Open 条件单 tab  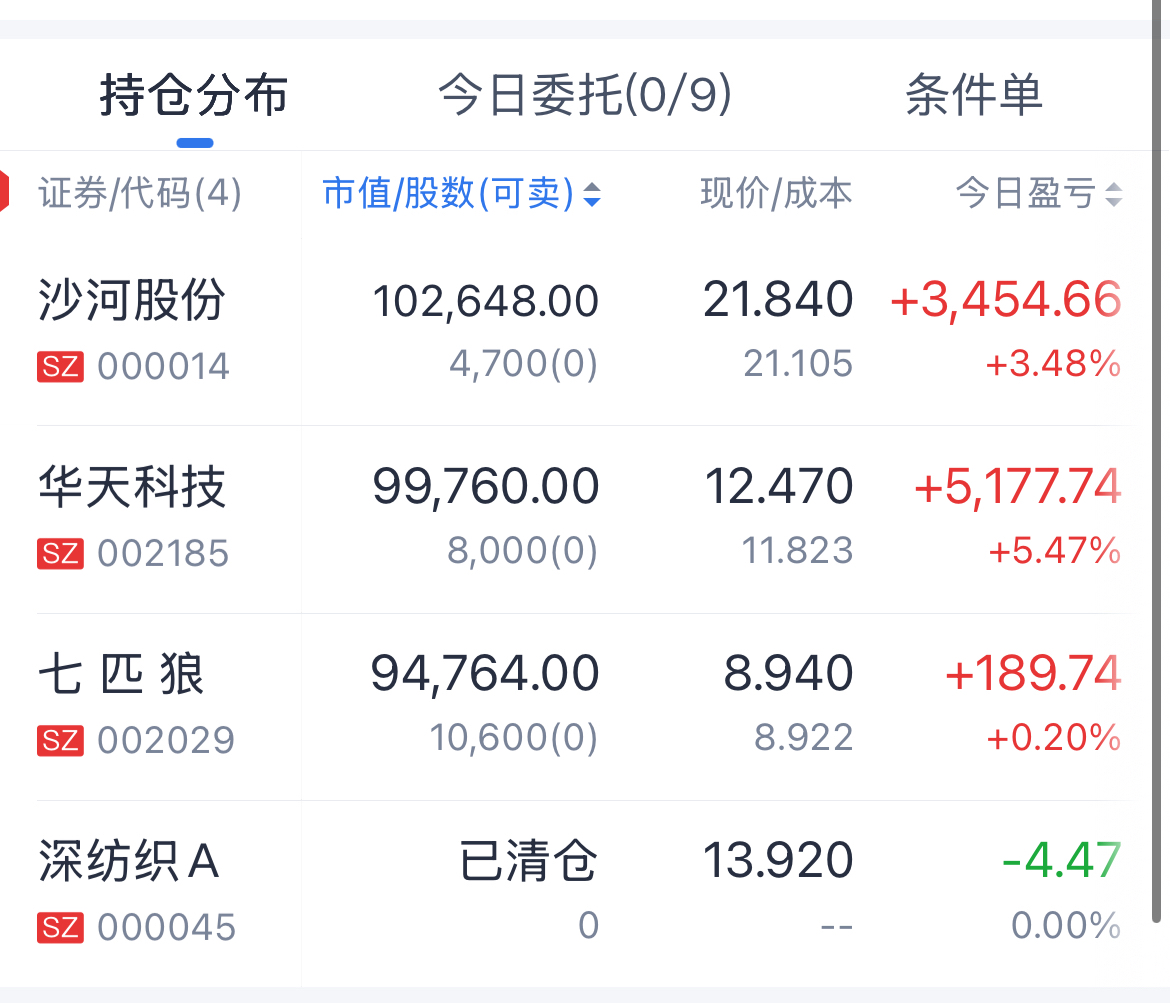pos(973,96)
